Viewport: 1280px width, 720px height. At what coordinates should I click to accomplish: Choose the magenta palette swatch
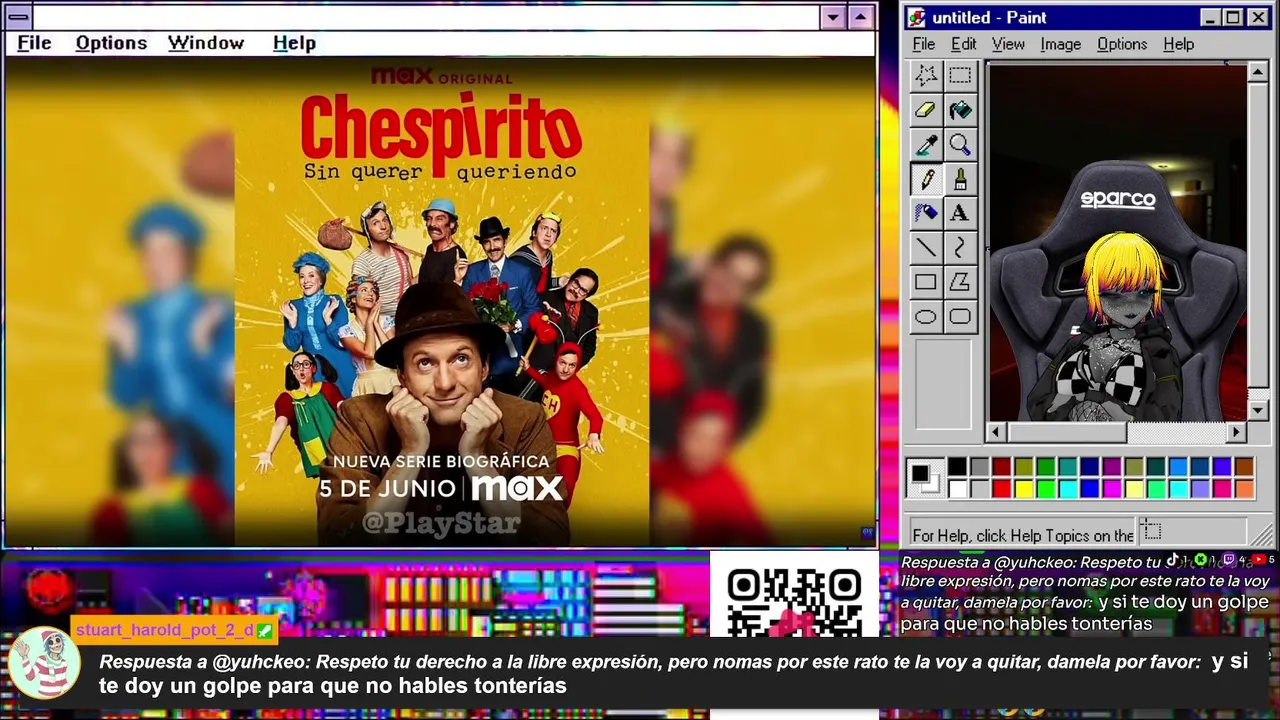(x=1111, y=488)
